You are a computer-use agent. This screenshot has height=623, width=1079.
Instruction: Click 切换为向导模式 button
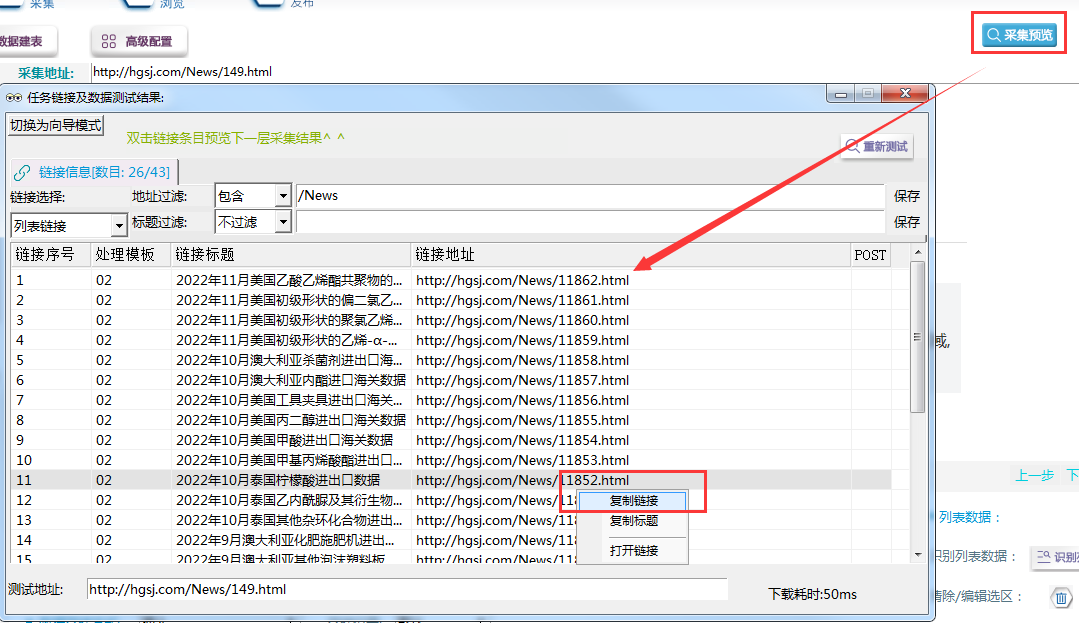tap(56, 125)
